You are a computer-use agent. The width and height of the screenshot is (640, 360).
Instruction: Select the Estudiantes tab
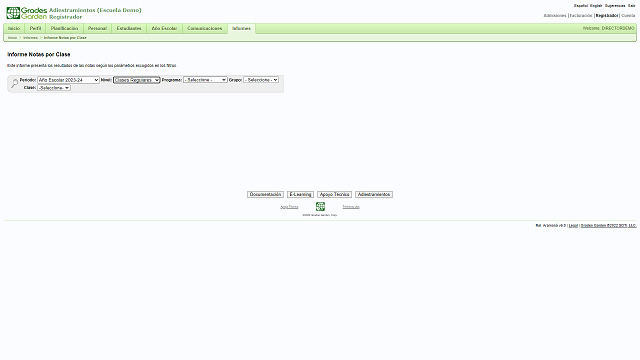(129, 29)
